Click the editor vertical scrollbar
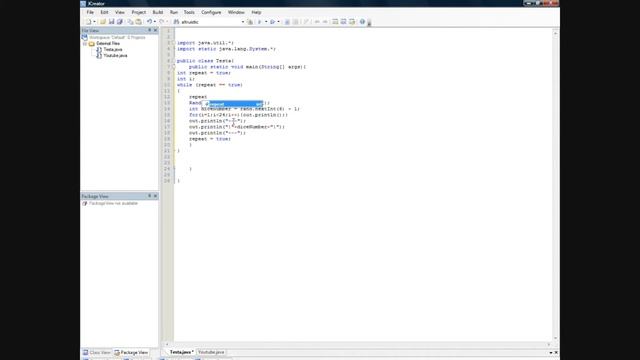This screenshot has height=360, width=640. [x=555, y=186]
